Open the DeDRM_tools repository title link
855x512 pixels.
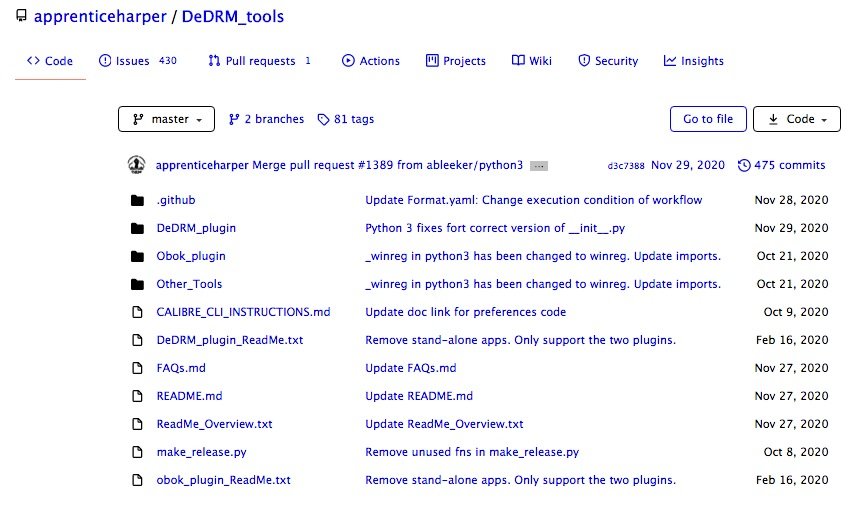pyautogui.click(x=233, y=16)
